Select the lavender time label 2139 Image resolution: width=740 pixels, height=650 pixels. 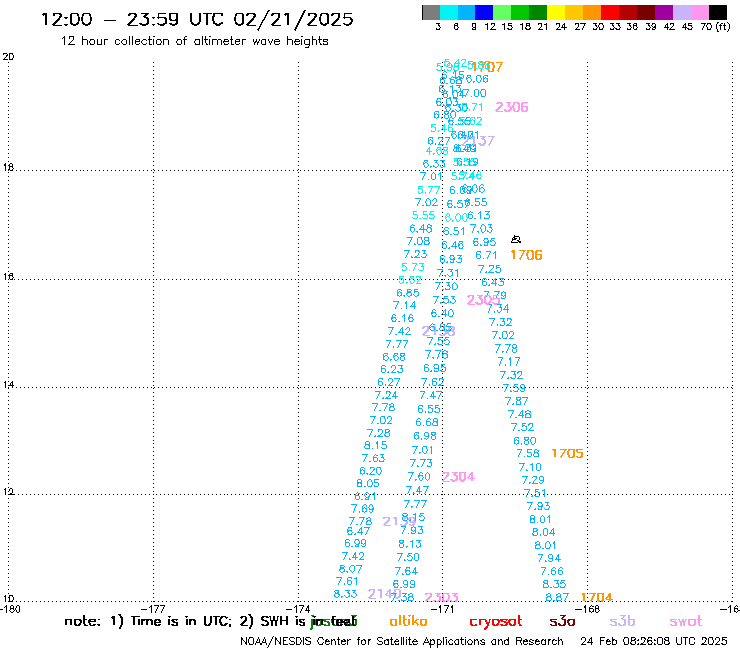(399, 522)
